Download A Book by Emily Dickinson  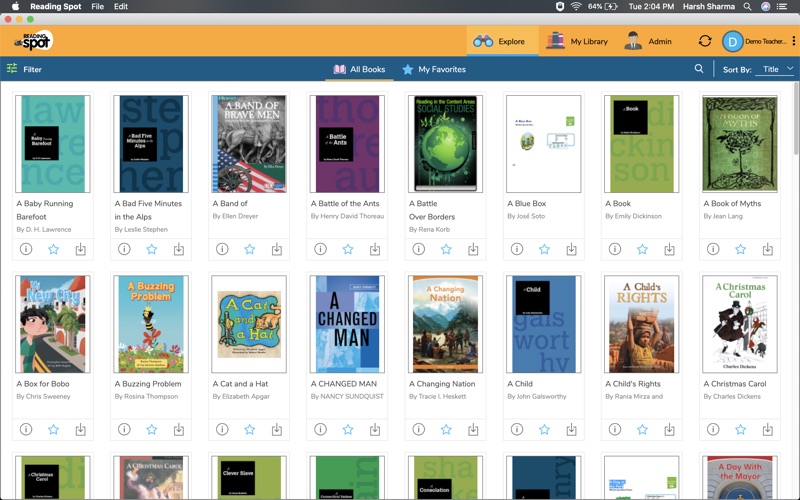pyautogui.click(x=669, y=249)
